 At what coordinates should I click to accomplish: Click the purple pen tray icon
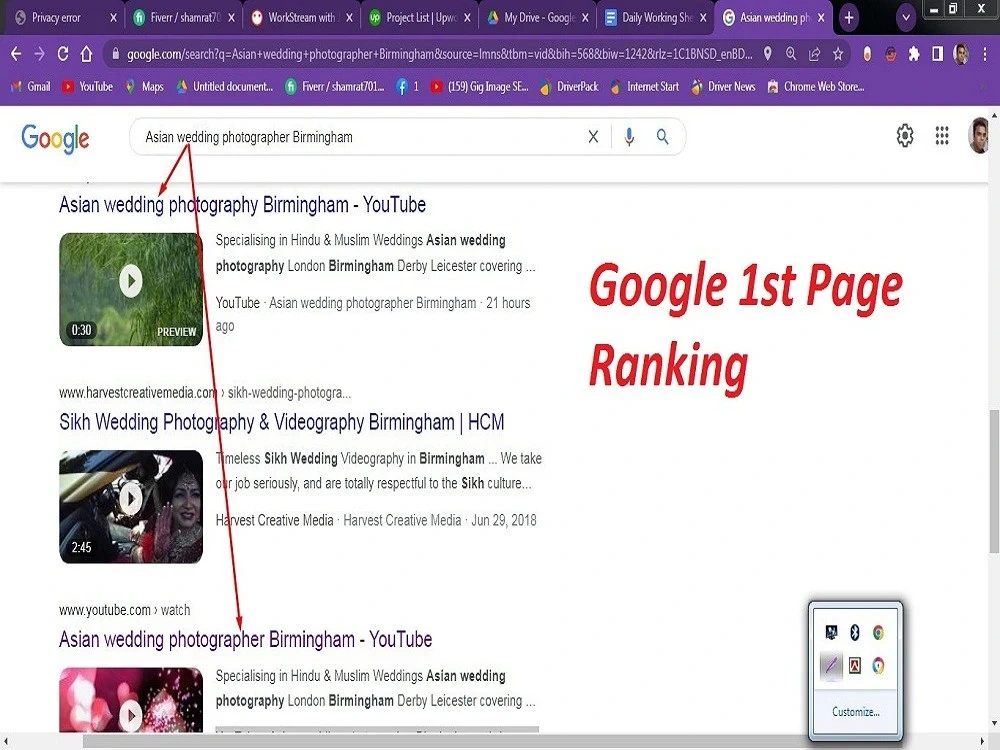831,665
